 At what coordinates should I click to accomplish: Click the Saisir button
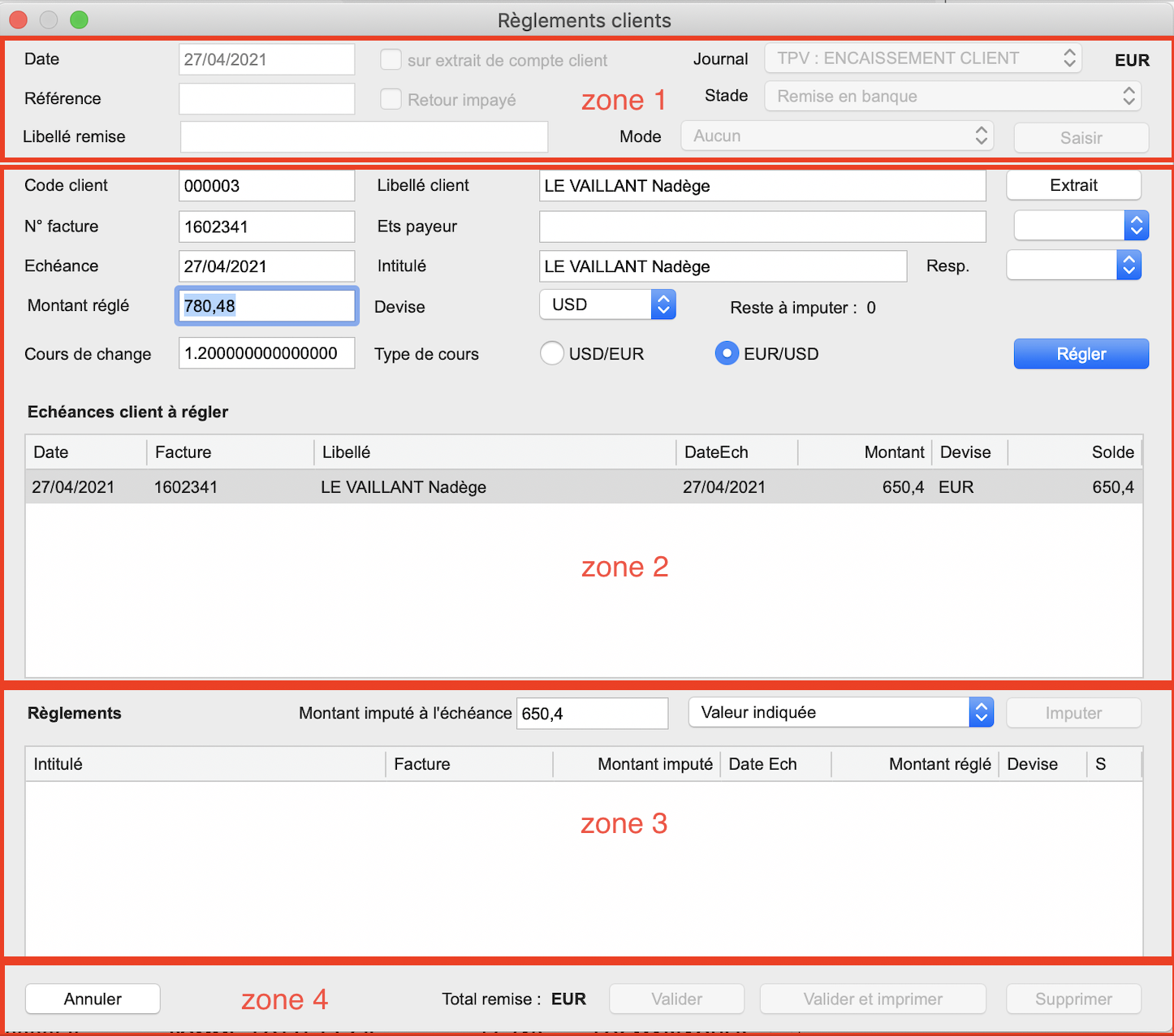click(1081, 138)
